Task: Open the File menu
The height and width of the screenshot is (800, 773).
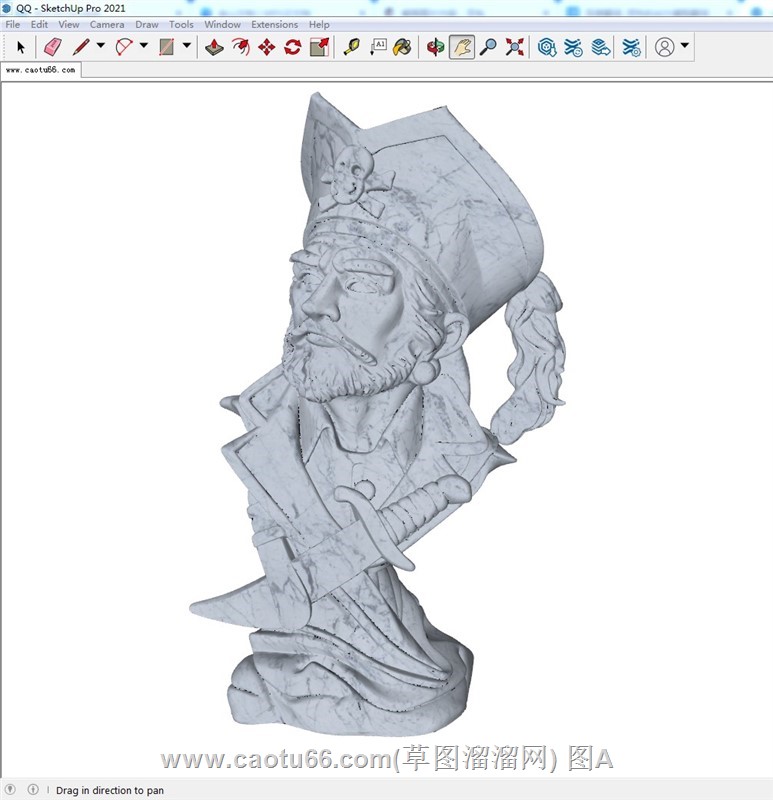Action: 13,24
